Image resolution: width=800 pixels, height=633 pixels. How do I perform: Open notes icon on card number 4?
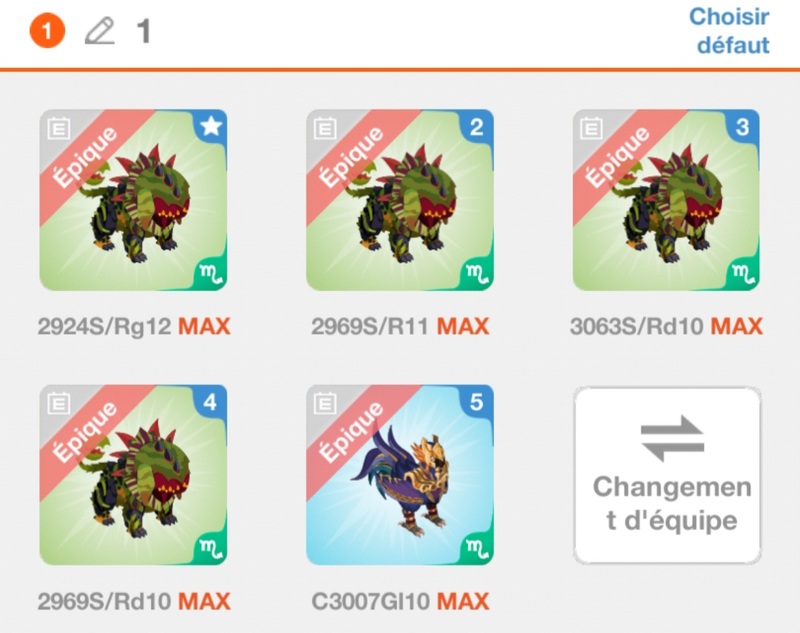pyautogui.click(x=58, y=404)
